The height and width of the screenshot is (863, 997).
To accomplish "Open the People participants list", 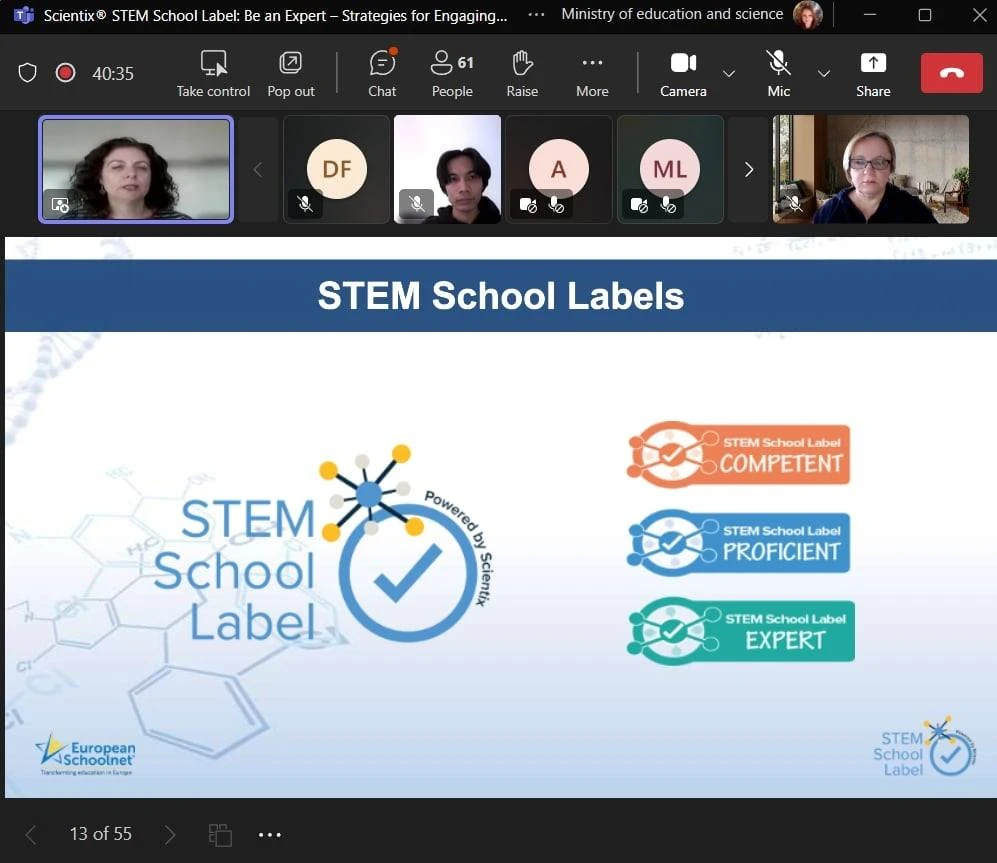I will tap(452, 74).
